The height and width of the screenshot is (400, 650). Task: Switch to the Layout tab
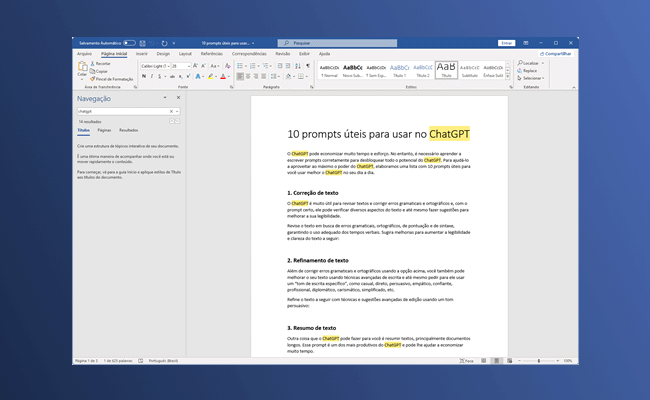(185, 54)
